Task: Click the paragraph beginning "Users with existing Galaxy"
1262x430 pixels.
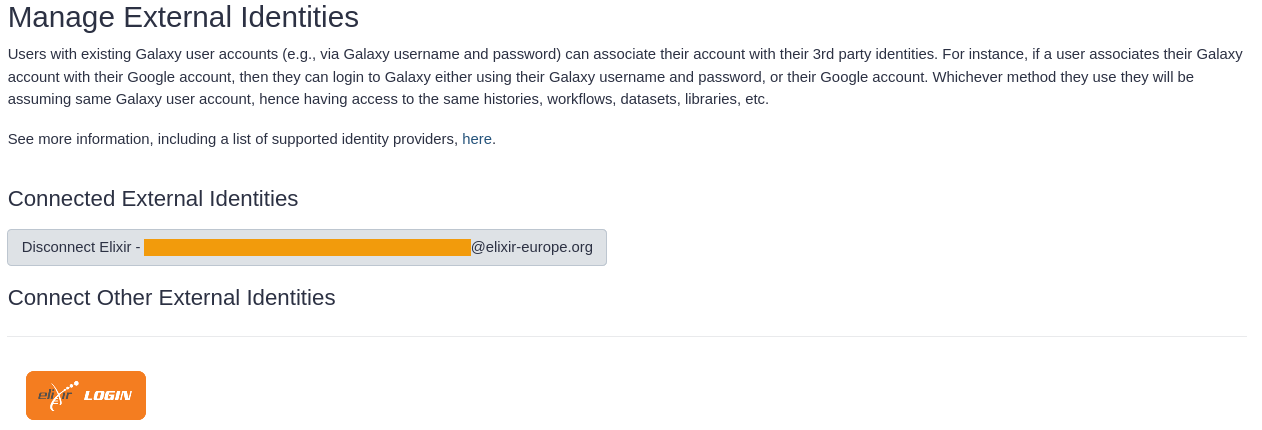Action: (626, 76)
